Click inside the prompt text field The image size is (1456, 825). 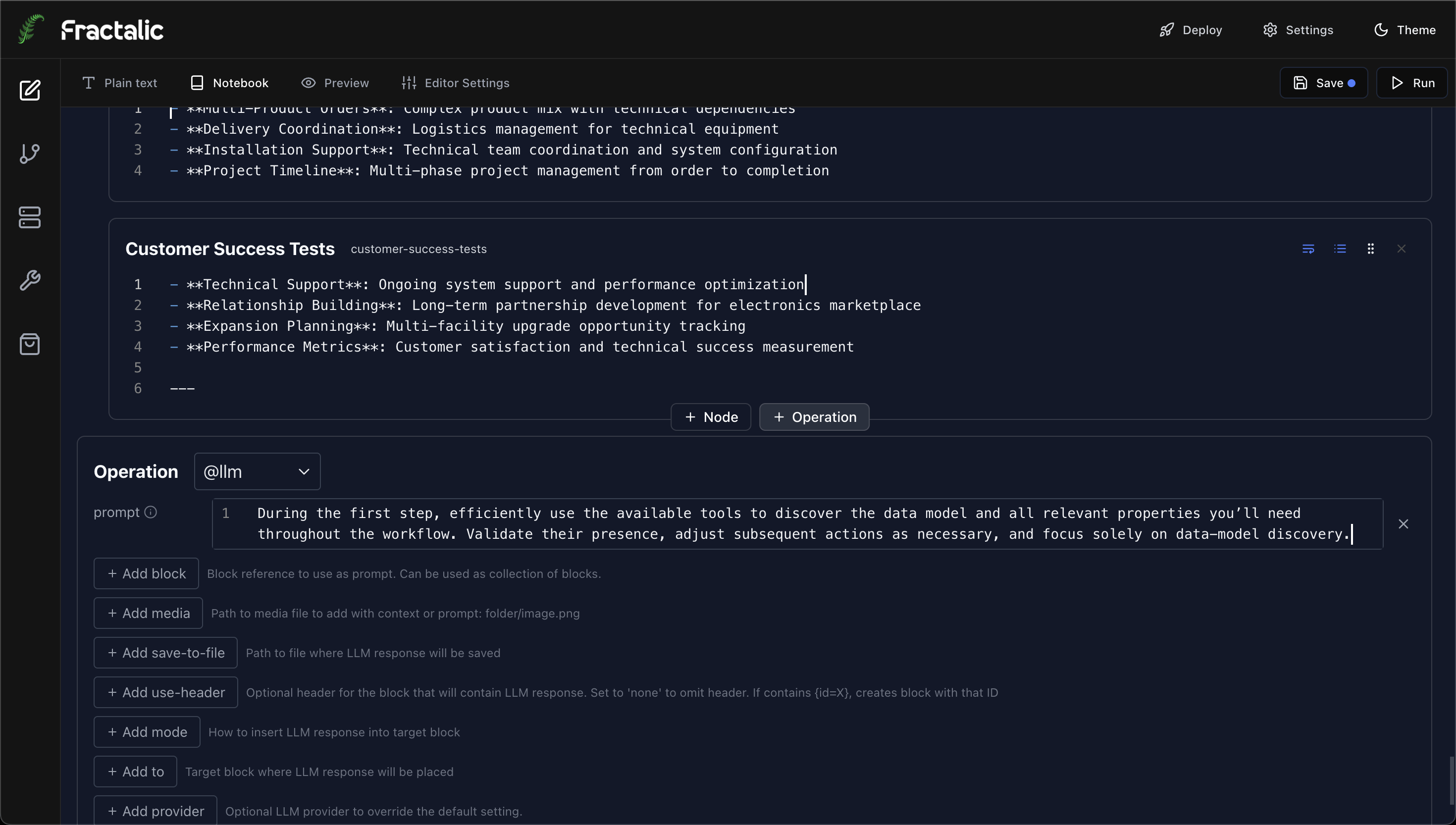798,523
